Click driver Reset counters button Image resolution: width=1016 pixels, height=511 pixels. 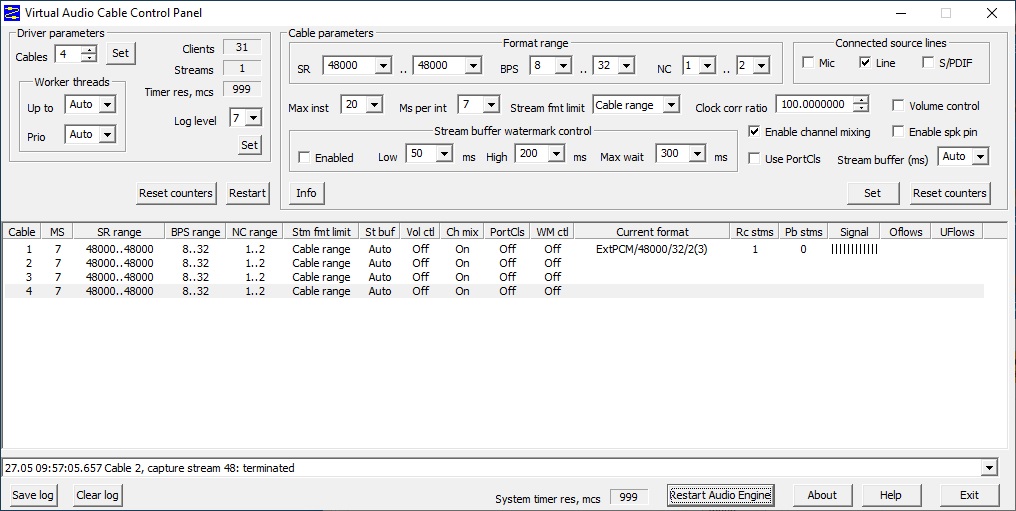176,193
